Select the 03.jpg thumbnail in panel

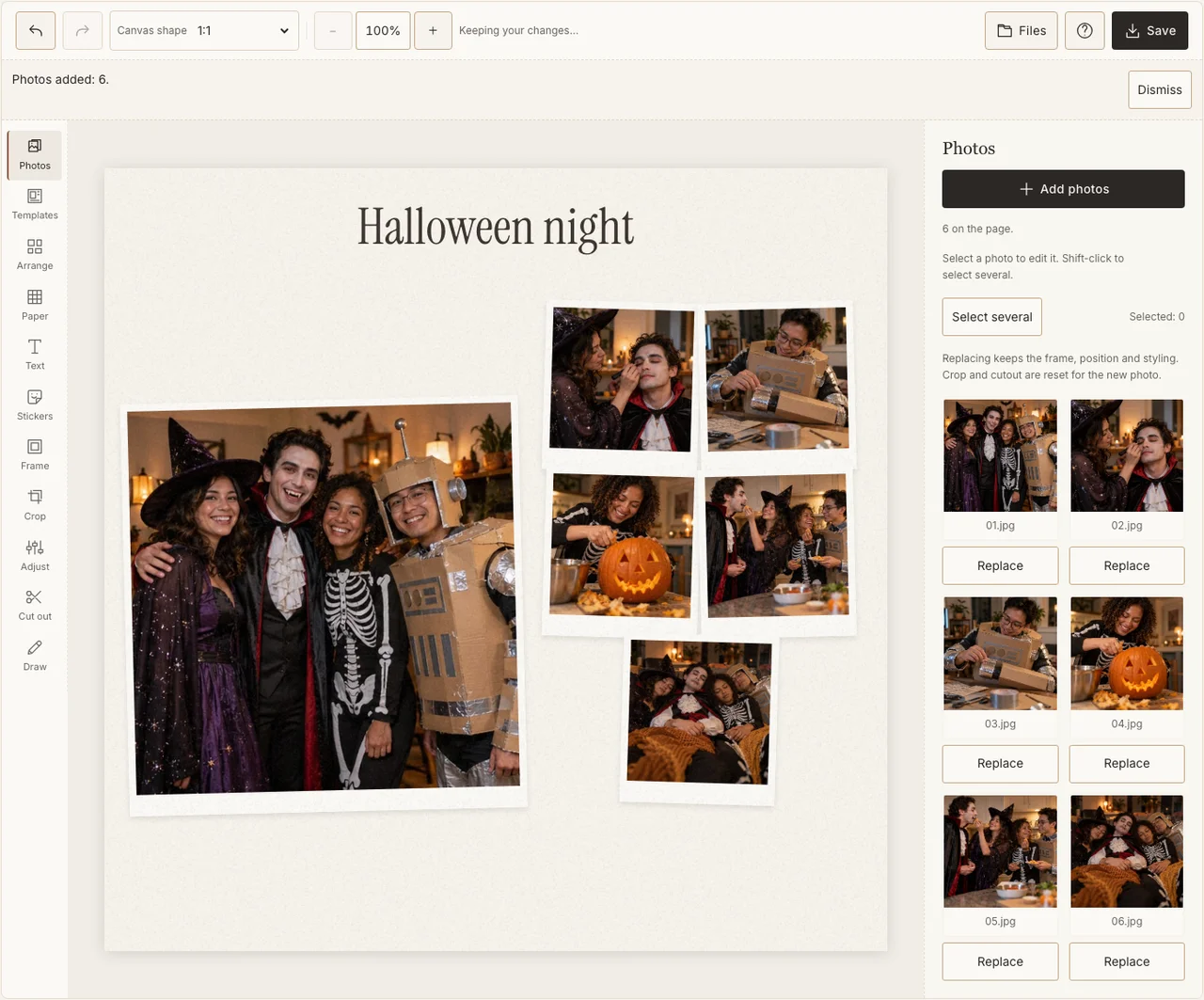1000,654
